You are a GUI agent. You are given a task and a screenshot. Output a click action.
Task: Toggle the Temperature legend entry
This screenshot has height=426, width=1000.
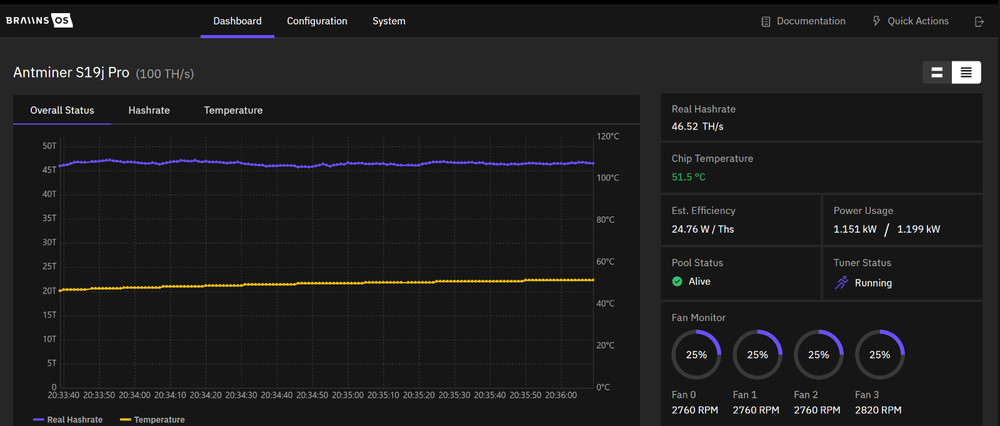(x=152, y=420)
